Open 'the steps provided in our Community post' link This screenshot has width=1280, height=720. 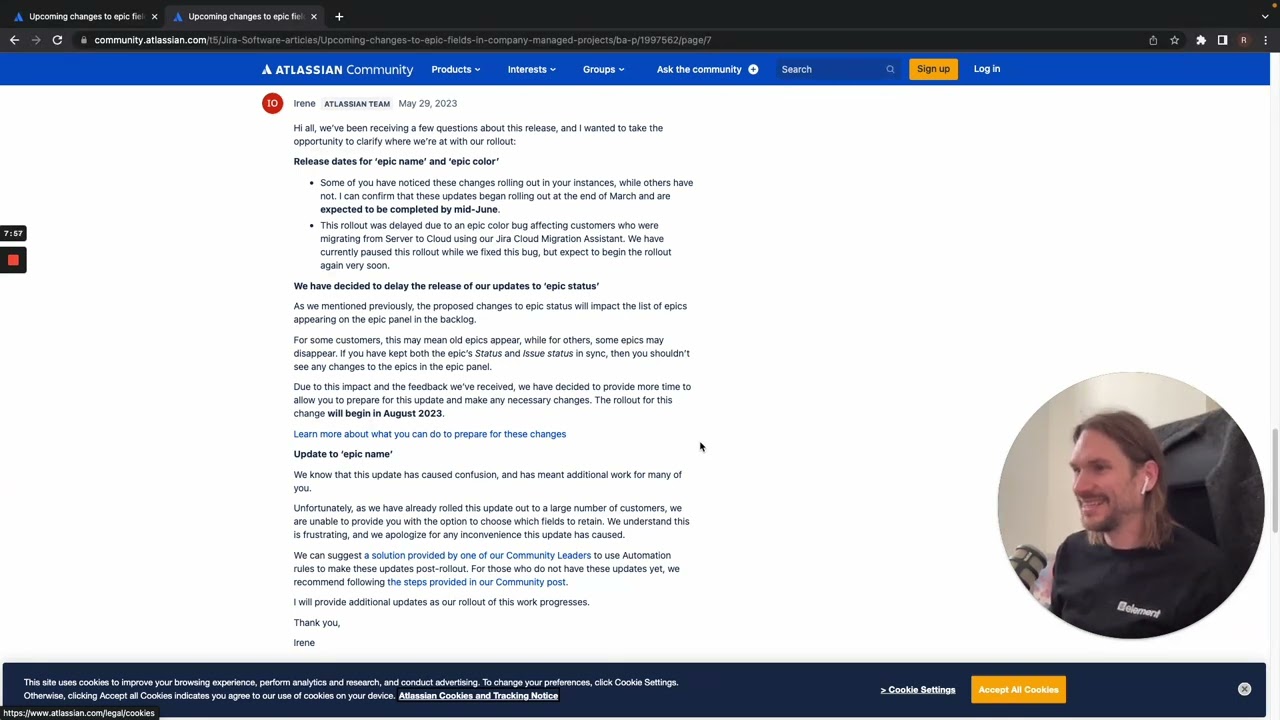click(476, 582)
